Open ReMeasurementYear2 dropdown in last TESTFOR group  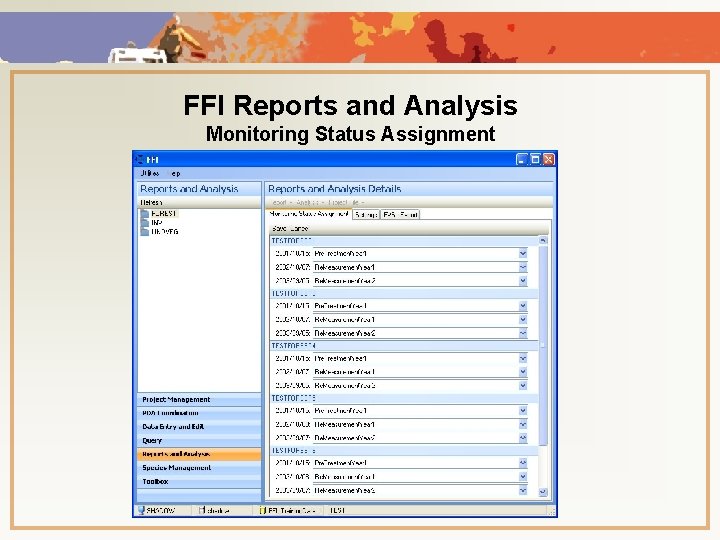(x=523, y=490)
